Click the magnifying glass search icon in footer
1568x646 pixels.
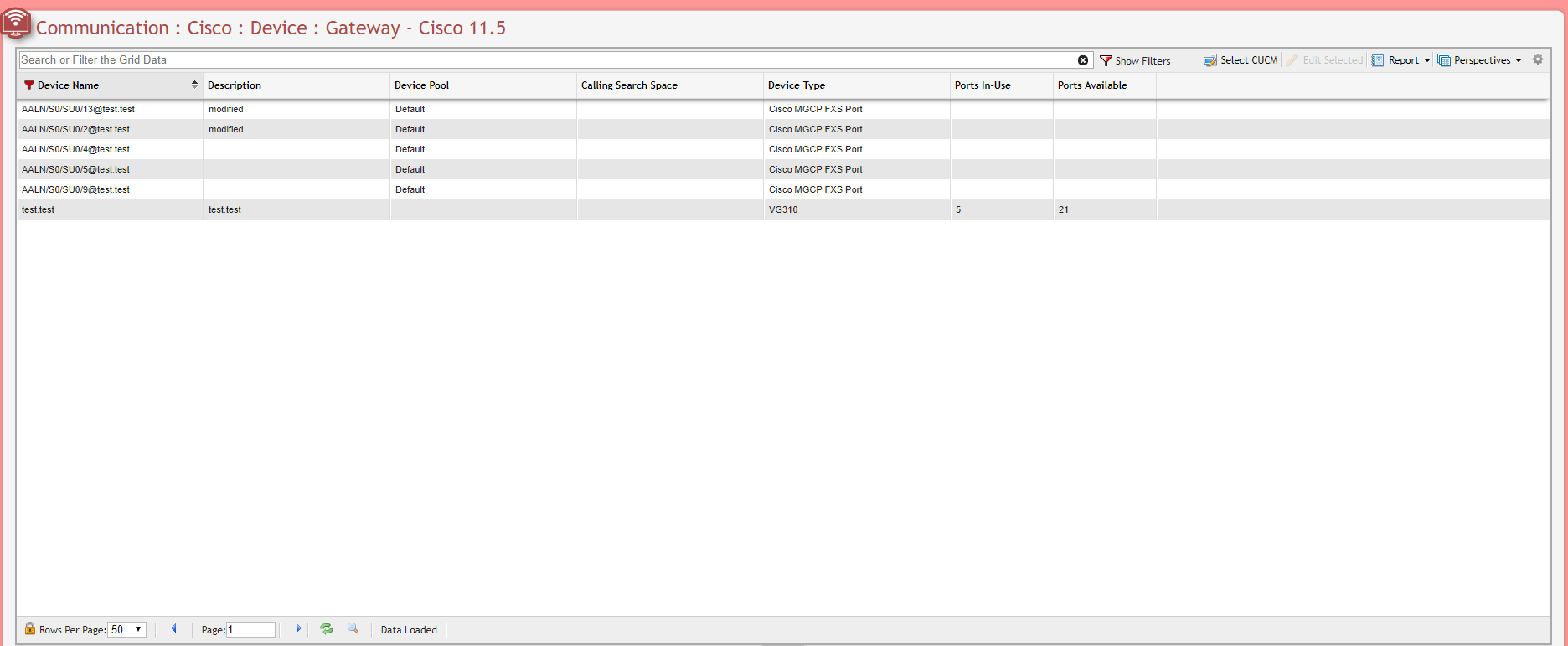353,628
